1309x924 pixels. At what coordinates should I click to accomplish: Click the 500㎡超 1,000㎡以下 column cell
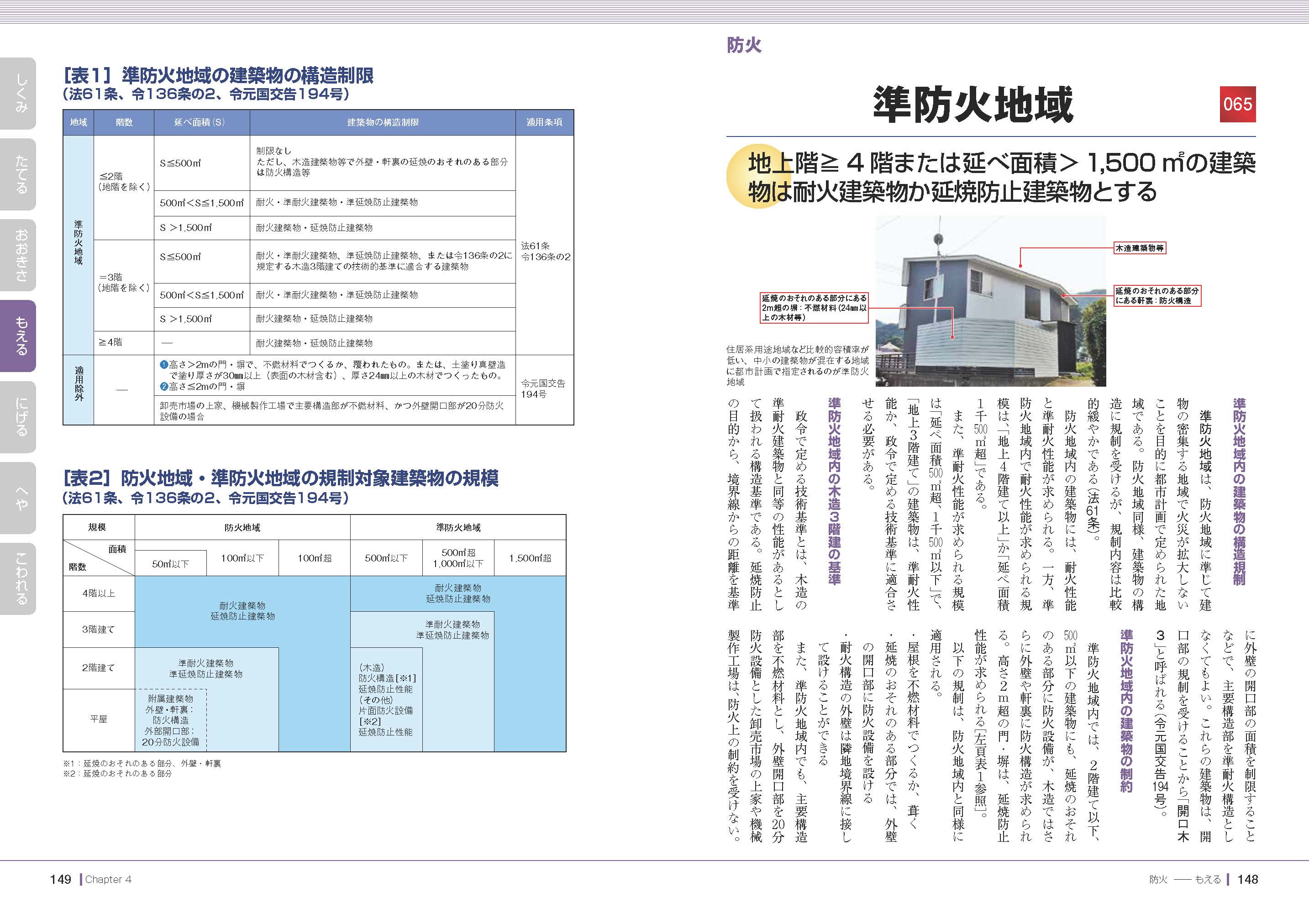click(x=458, y=558)
